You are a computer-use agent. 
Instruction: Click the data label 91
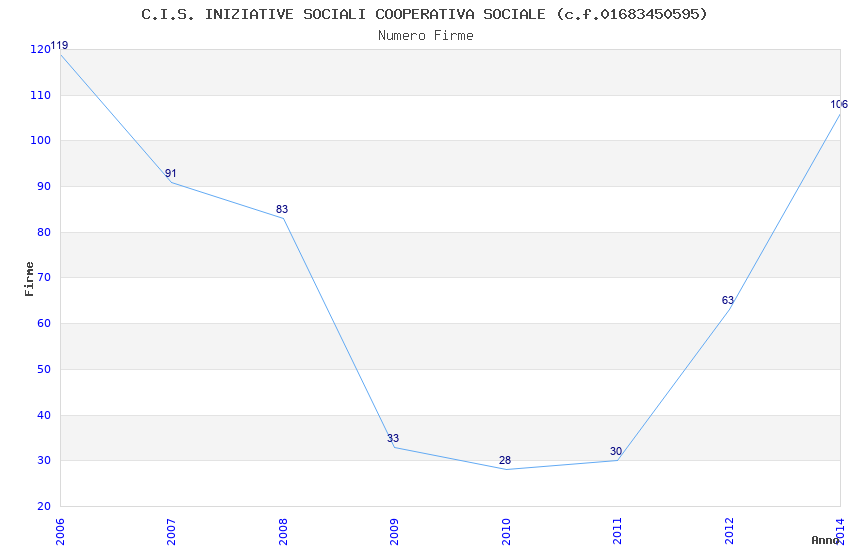coord(171,173)
